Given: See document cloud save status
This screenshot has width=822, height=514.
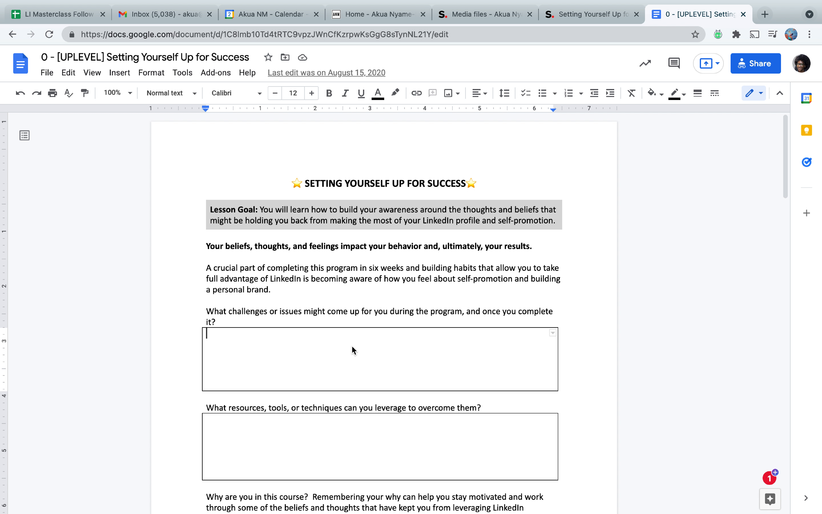Looking at the screenshot, I should 302,57.
